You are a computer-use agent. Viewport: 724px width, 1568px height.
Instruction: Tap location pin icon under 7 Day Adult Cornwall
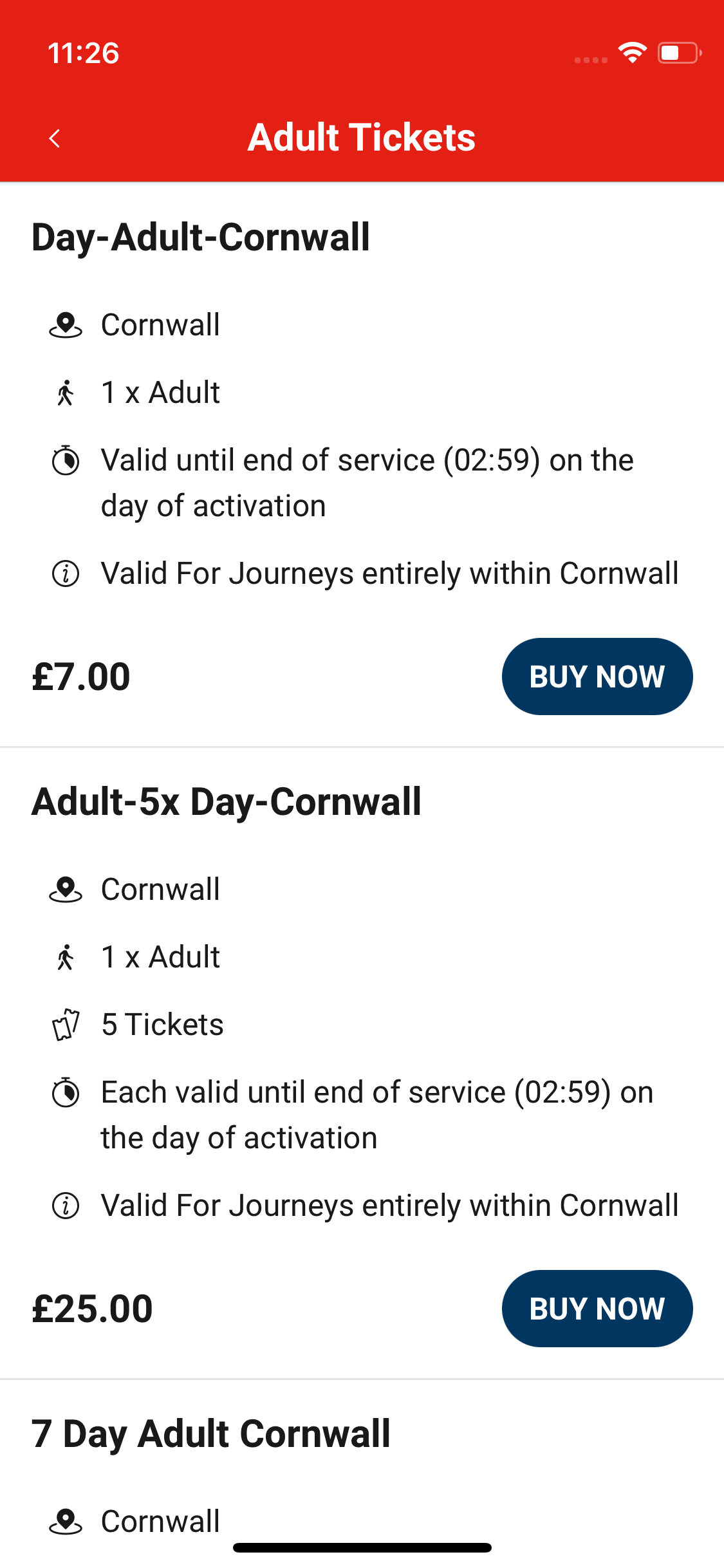click(66, 1522)
